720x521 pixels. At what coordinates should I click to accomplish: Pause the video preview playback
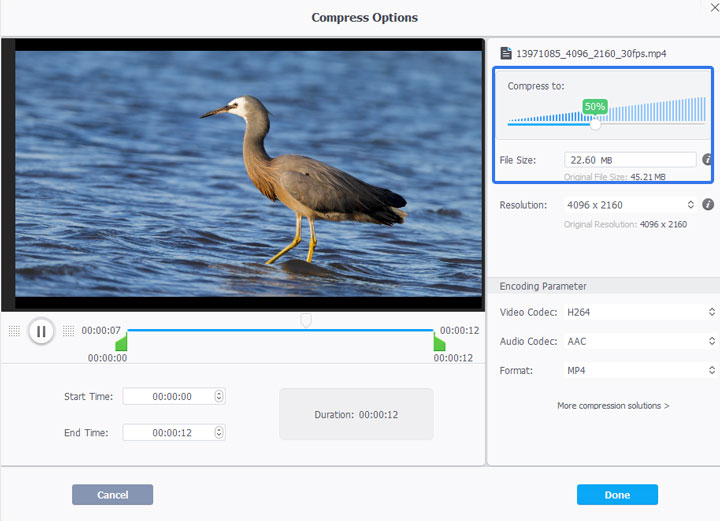tap(41, 331)
